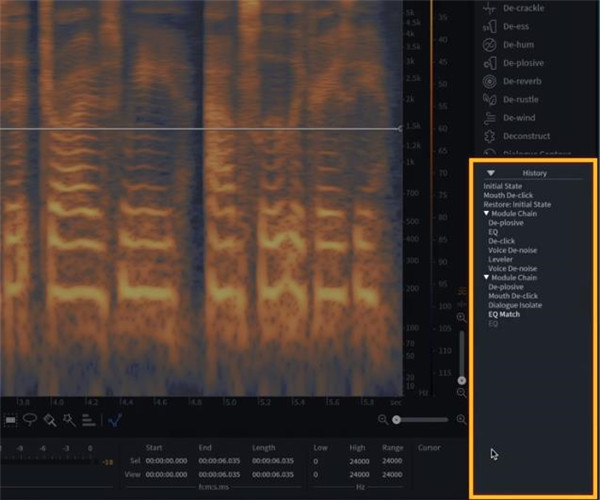The height and width of the screenshot is (500, 600).
Task: Open the De-reverb module
Action: [521, 81]
